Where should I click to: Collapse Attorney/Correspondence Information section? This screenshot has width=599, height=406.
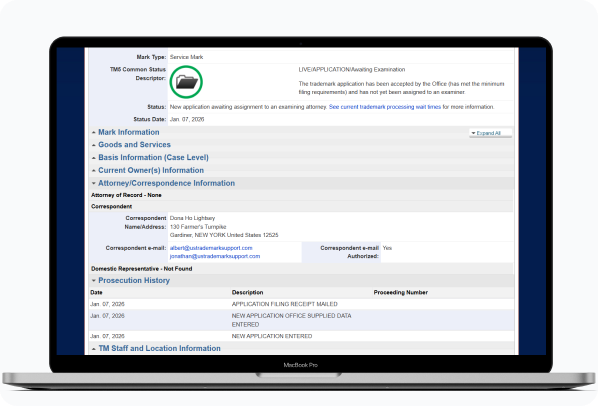(x=167, y=183)
